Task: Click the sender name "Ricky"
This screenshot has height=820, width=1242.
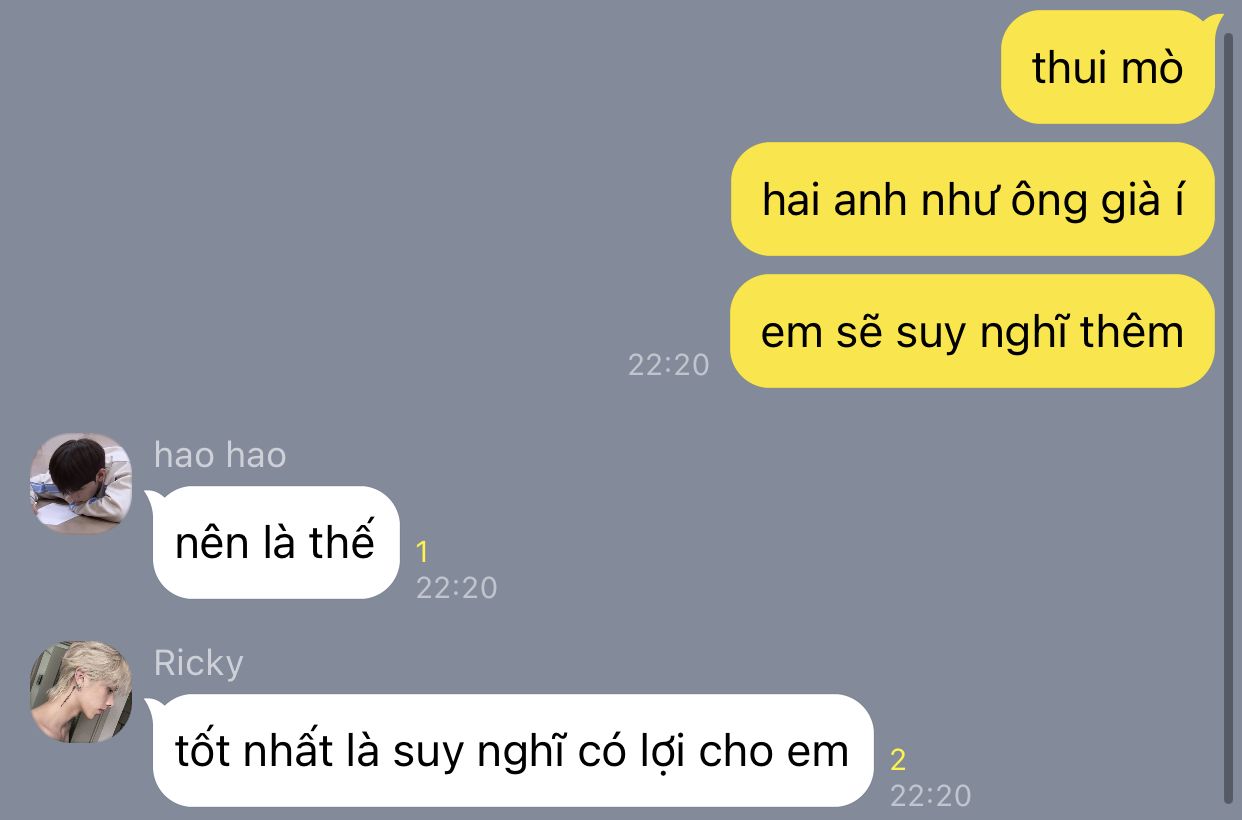Action: (x=198, y=663)
